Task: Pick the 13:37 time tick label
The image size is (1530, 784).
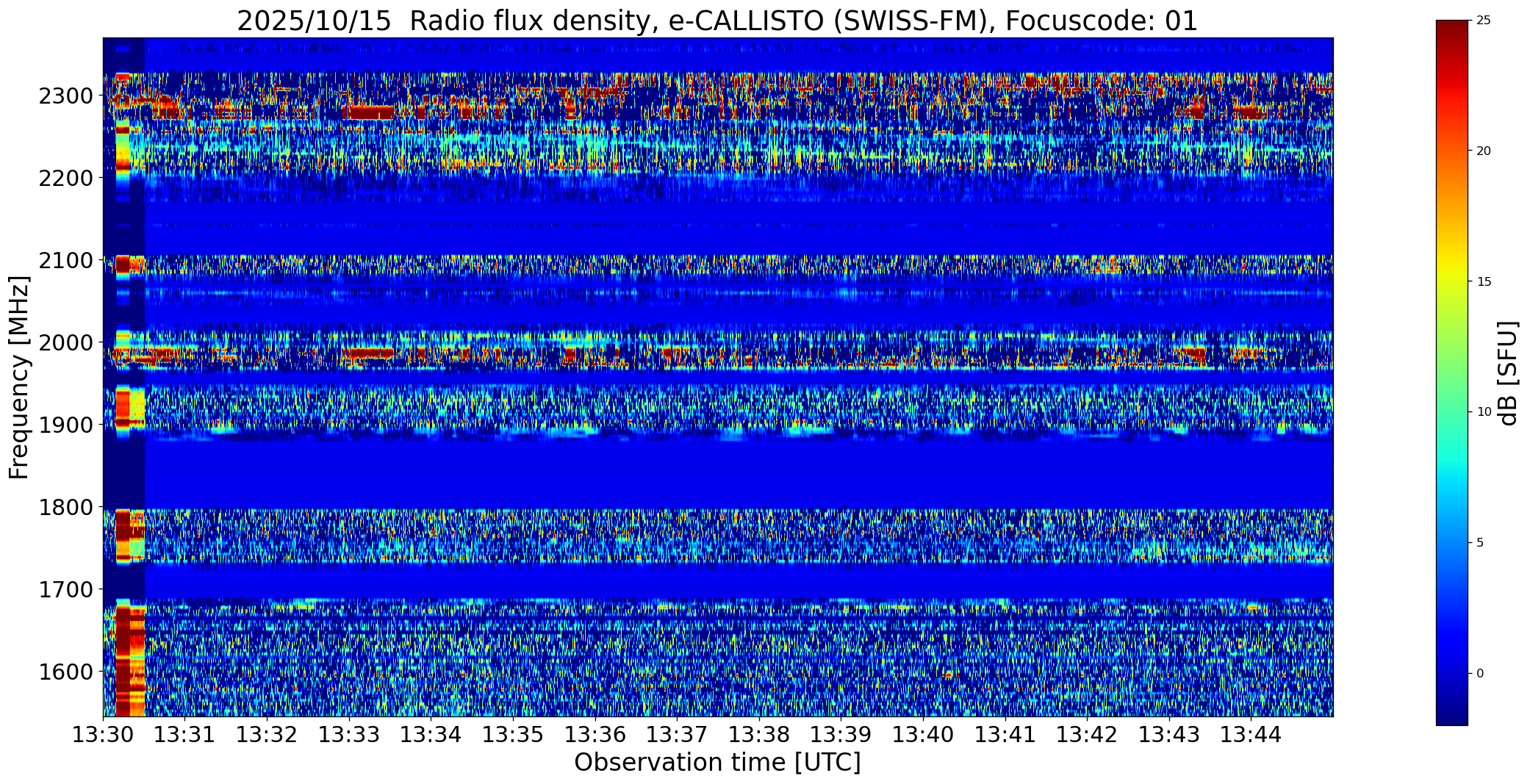Action: point(677,734)
